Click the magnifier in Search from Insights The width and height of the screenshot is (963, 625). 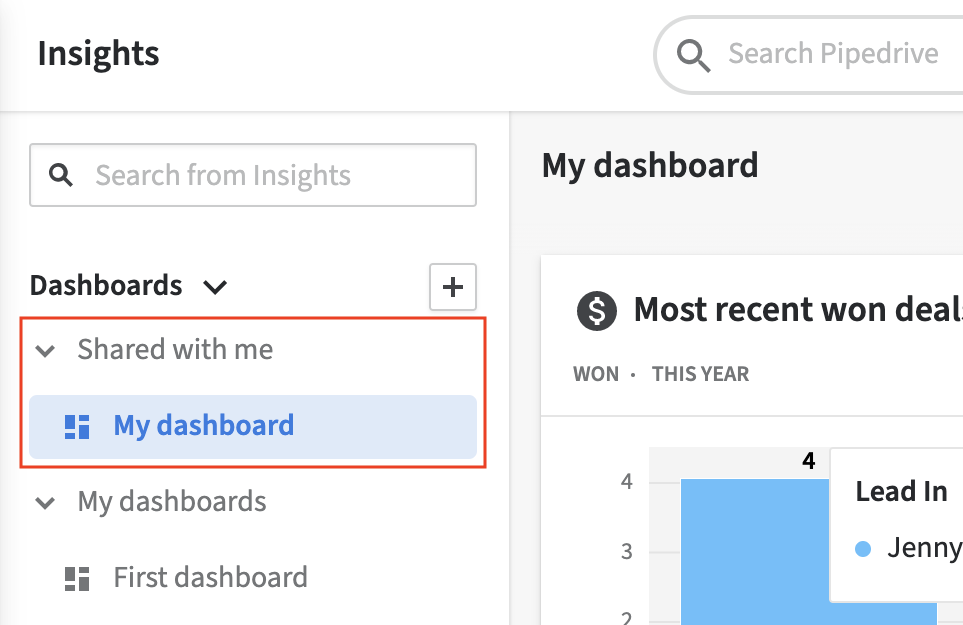tap(60, 175)
